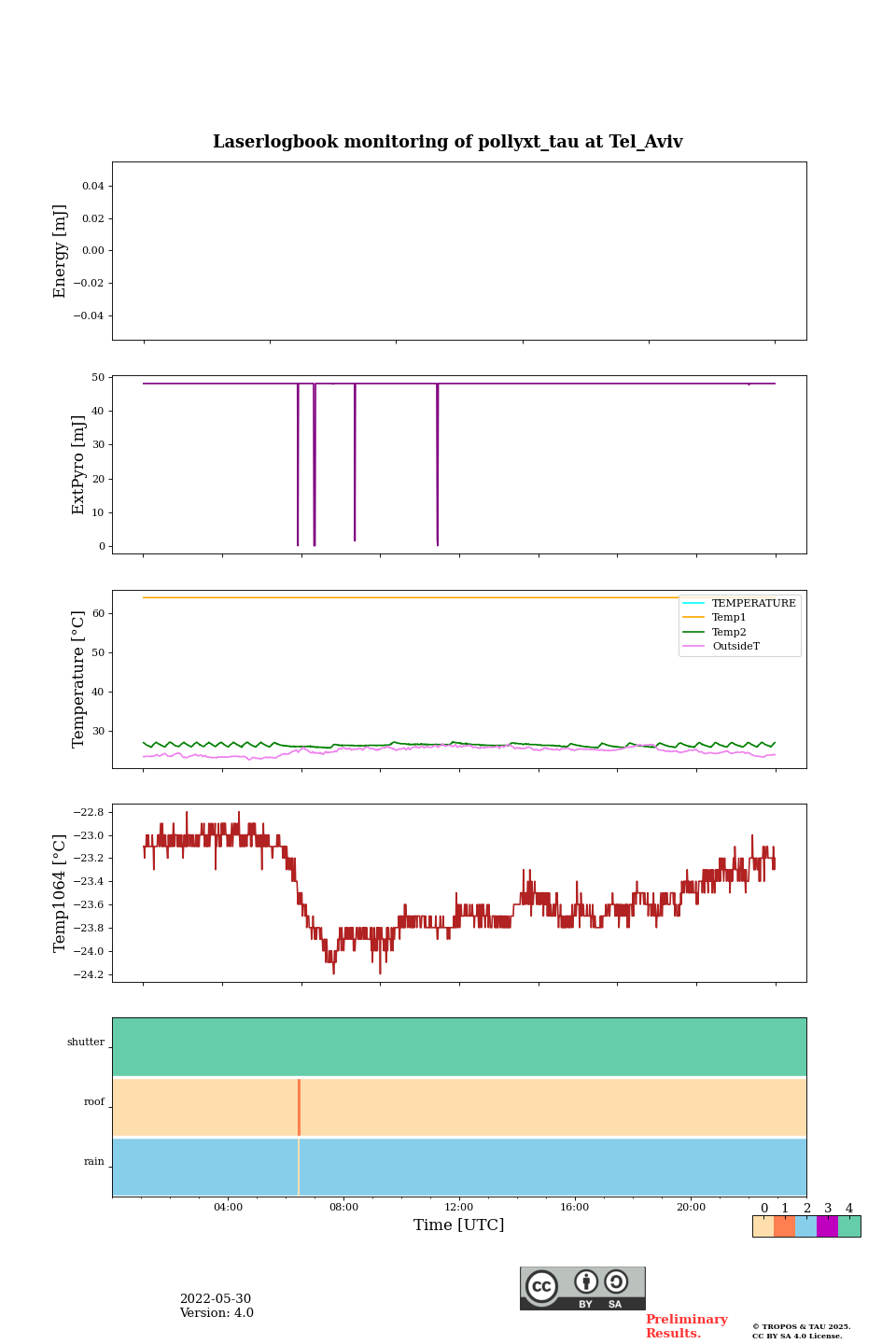Select the orange color swatch labeled 1
The height and width of the screenshot is (1344, 896).
point(785,1226)
